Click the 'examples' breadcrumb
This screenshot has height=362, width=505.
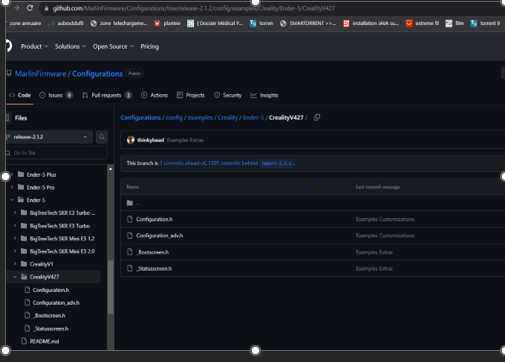pos(200,117)
